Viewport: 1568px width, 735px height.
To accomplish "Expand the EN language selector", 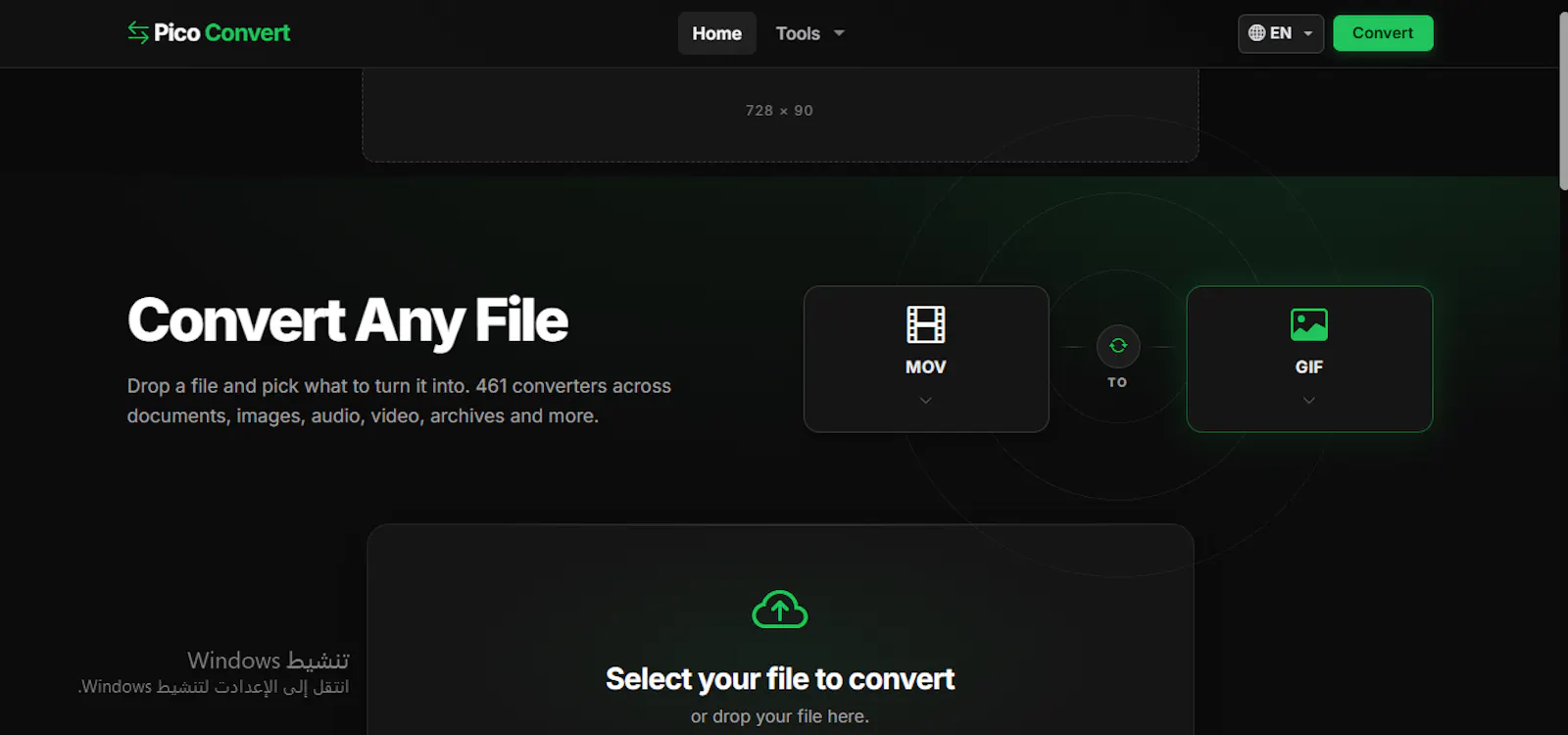I will pos(1281,33).
